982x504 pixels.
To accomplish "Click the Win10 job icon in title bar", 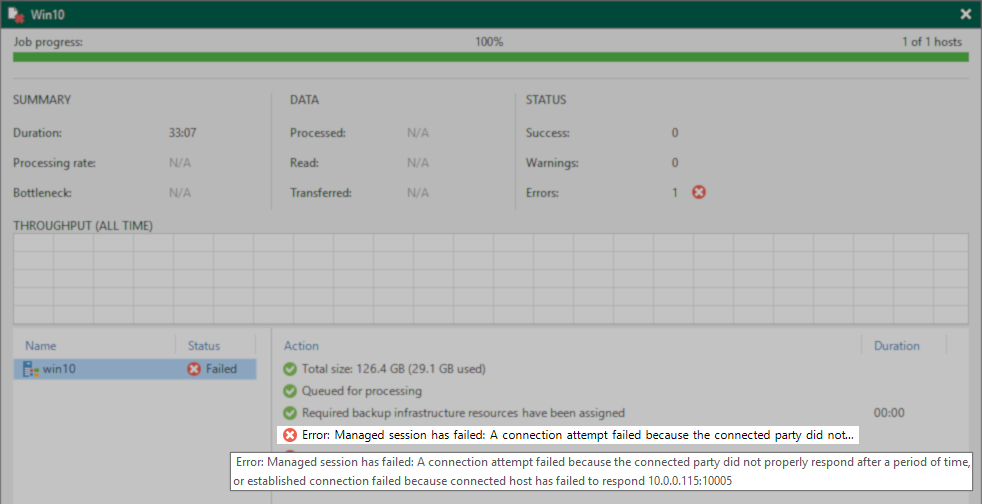I will click(16, 14).
